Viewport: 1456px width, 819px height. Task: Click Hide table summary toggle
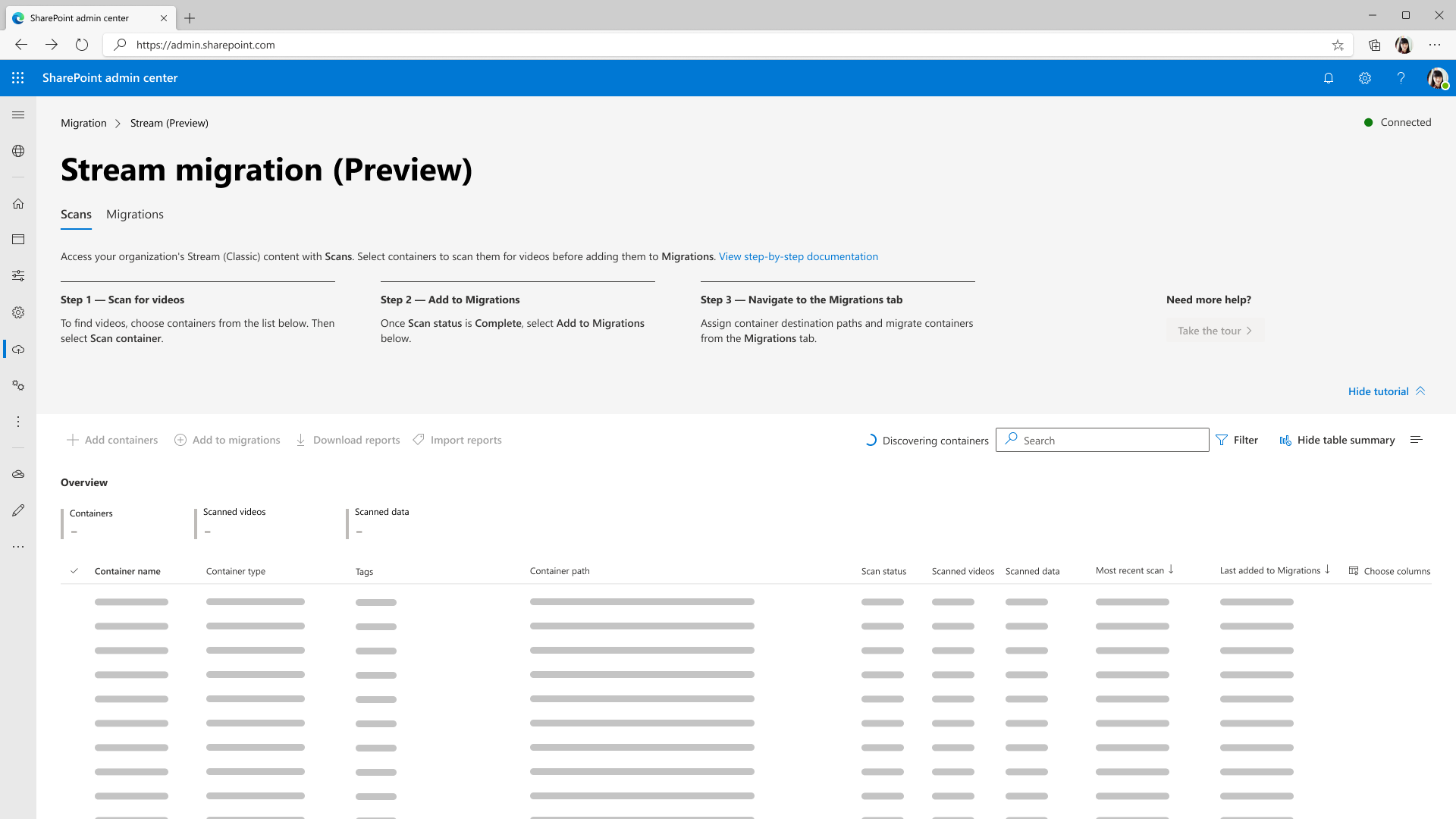pos(1338,440)
